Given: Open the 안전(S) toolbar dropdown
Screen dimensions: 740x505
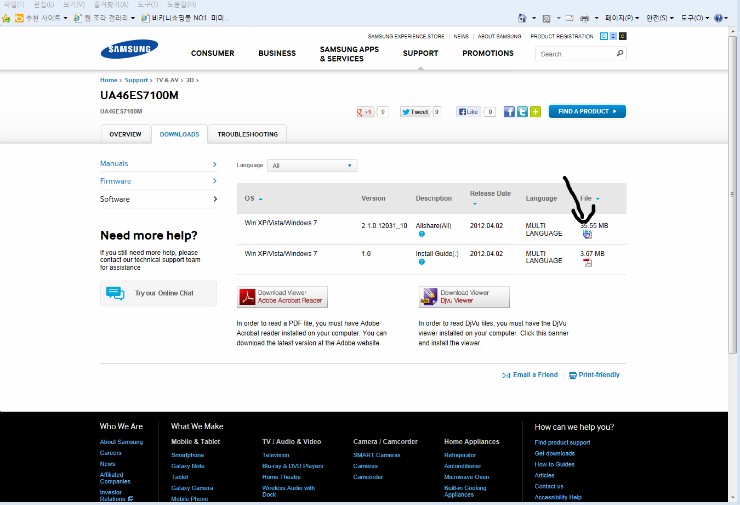Looking at the screenshot, I should [660, 18].
